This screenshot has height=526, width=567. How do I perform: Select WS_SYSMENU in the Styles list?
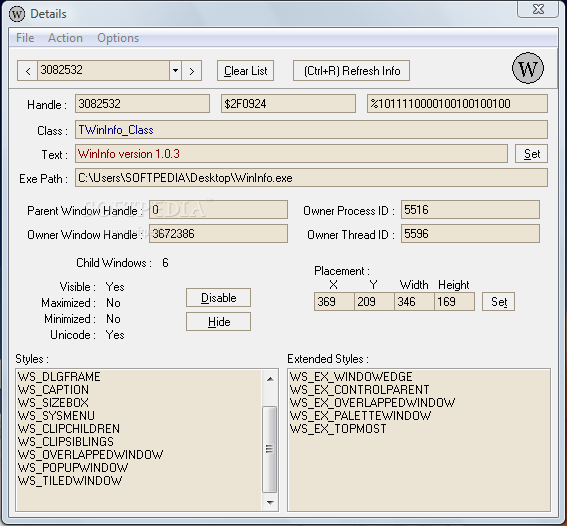[x=56, y=416]
